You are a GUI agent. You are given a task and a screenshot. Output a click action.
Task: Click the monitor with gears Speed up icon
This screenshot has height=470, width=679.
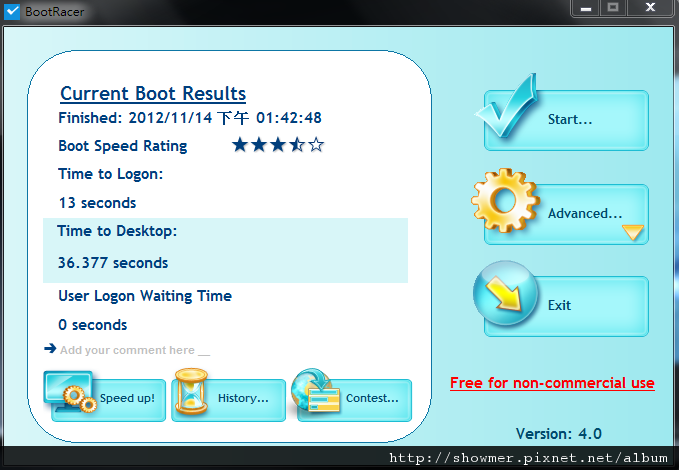(x=70, y=392)
